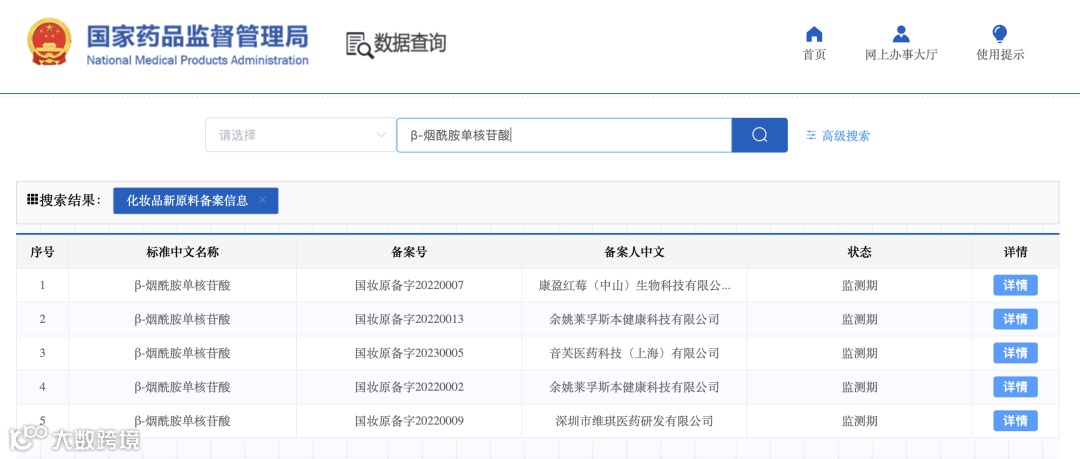Click filing number 国妆原备字20230005

coord(409,353)
